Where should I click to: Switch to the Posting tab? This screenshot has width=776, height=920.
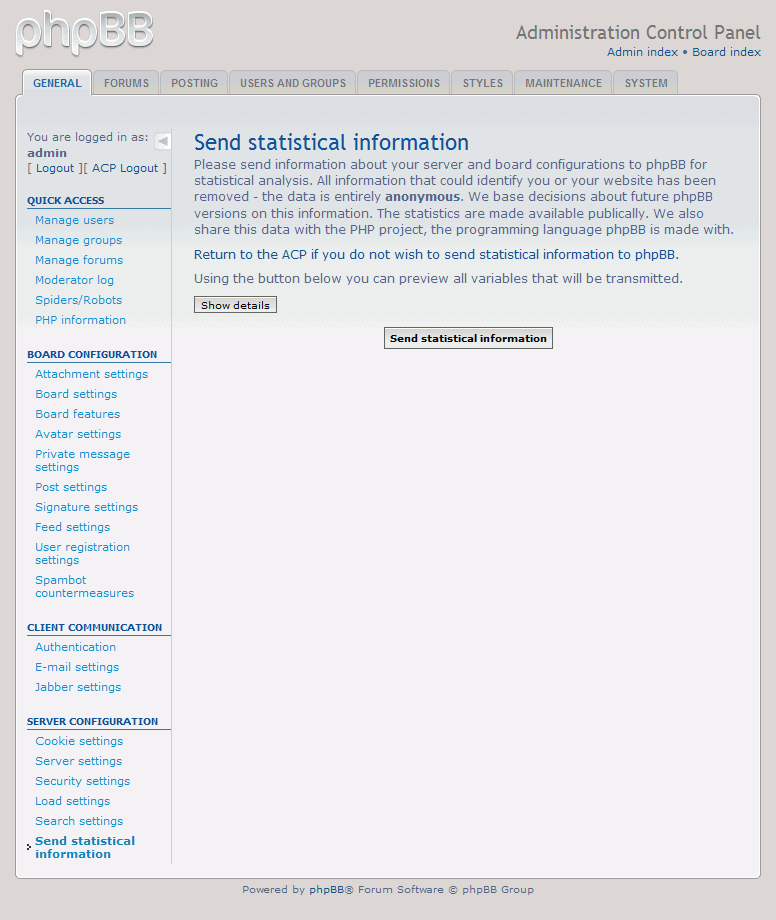(194, 83)
